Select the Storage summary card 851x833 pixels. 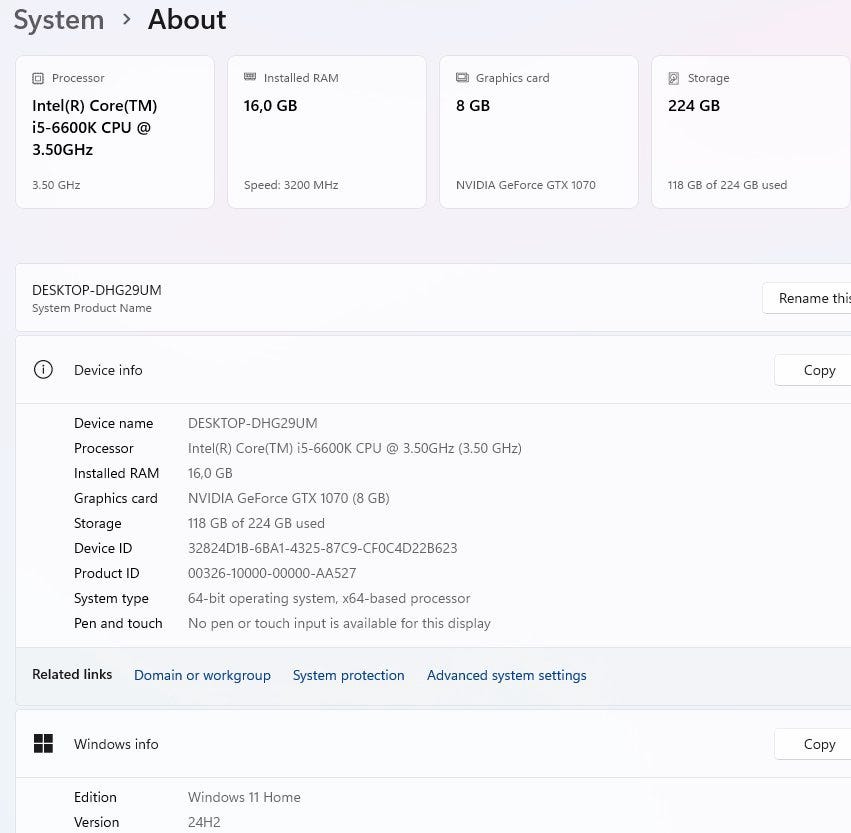(x=751, y=132)
